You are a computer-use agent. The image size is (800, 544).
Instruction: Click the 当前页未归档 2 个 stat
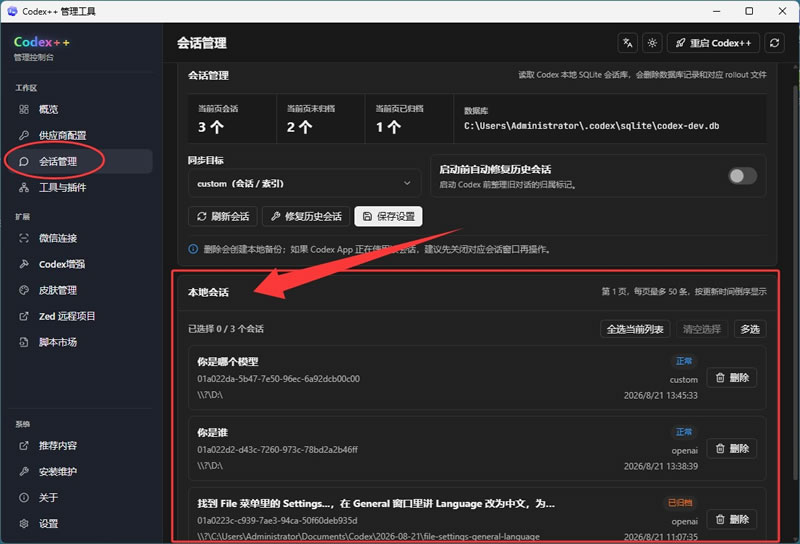(x=320, y=118)
